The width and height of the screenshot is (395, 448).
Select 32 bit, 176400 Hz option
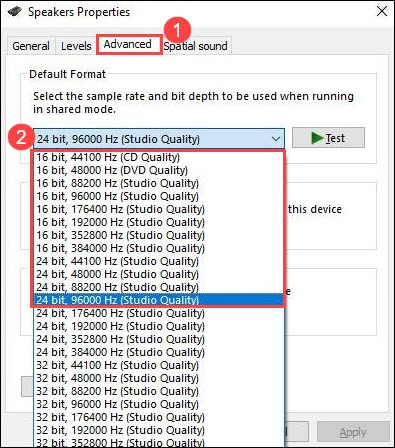click(x=159, y=417)
